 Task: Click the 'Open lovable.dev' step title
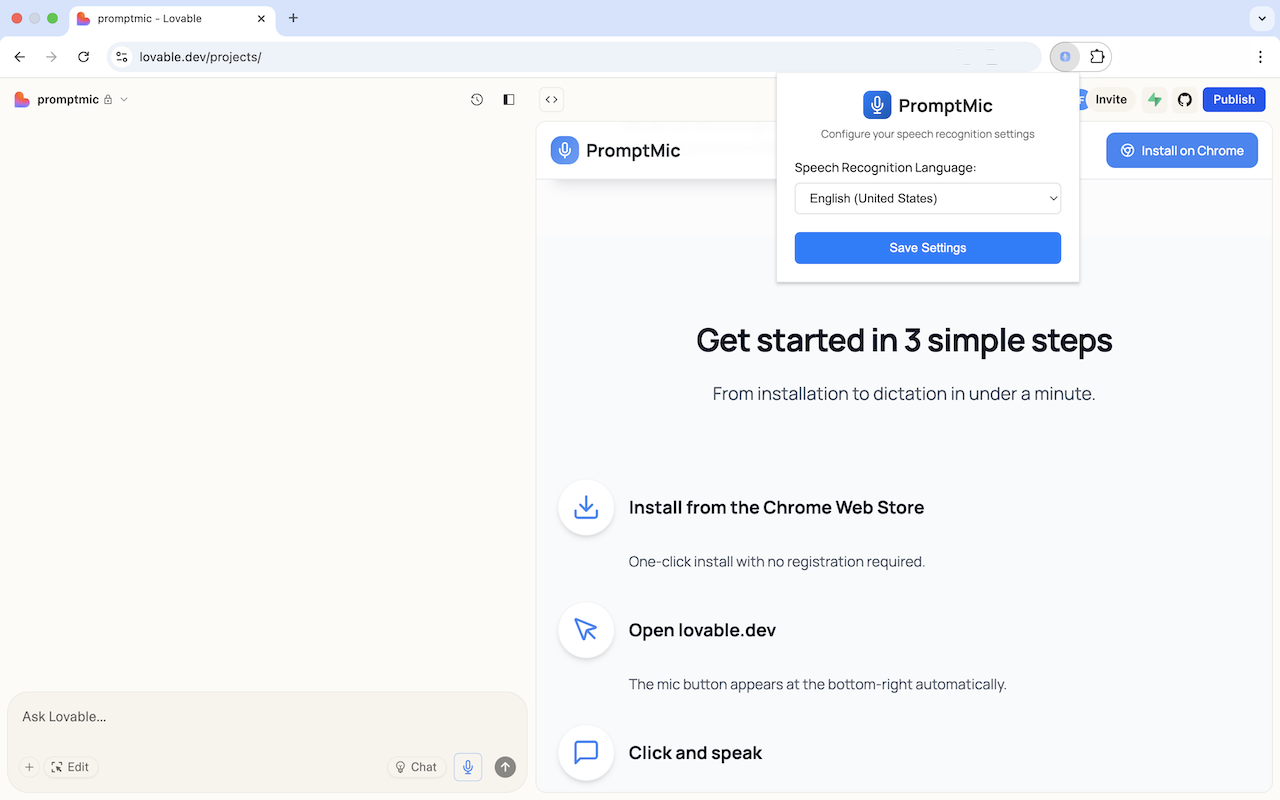[x=702, y=630]
